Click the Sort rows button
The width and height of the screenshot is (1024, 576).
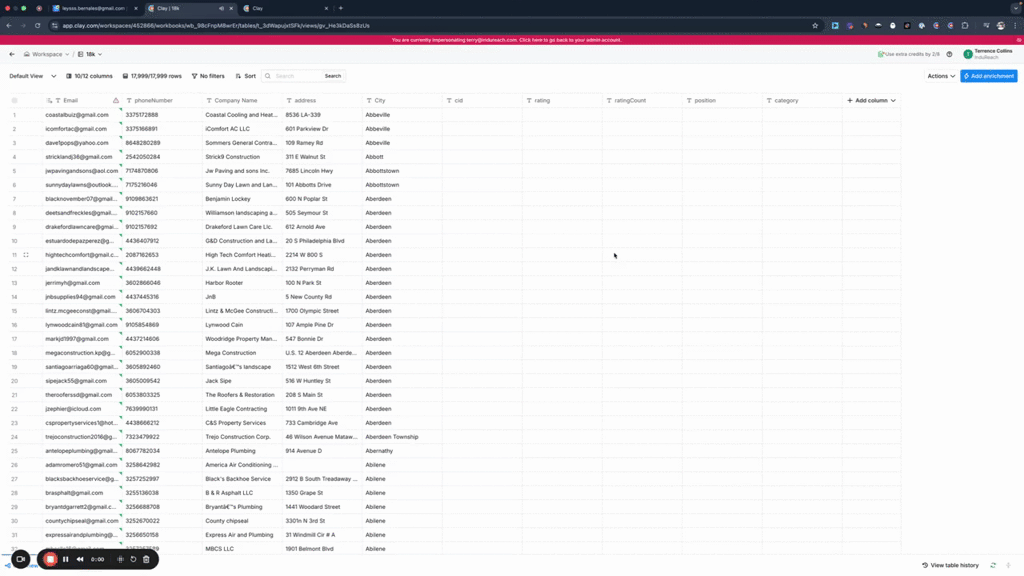[246, 76]
